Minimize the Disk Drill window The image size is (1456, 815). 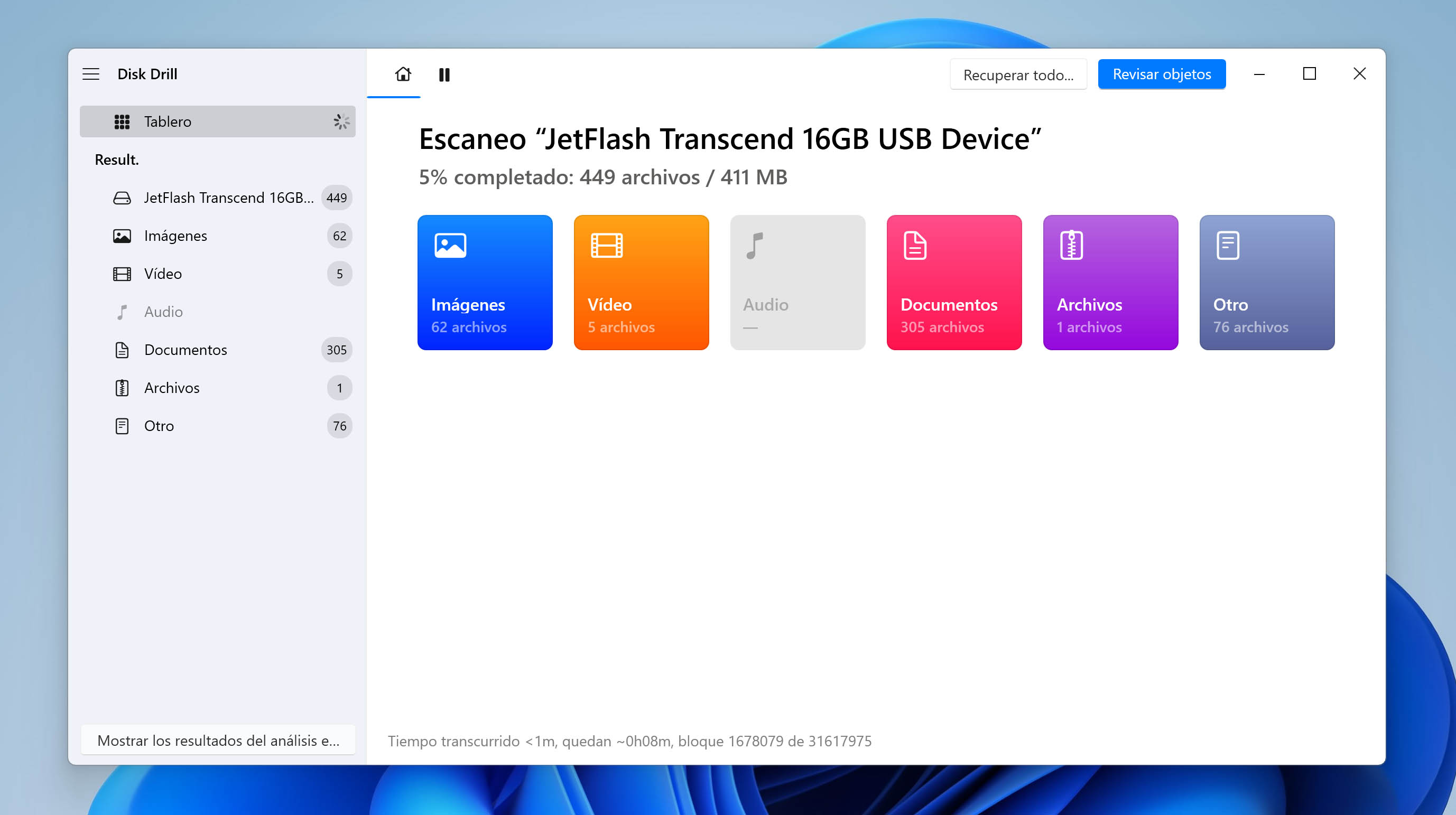pyautogui.click(x=1259, y=74)
